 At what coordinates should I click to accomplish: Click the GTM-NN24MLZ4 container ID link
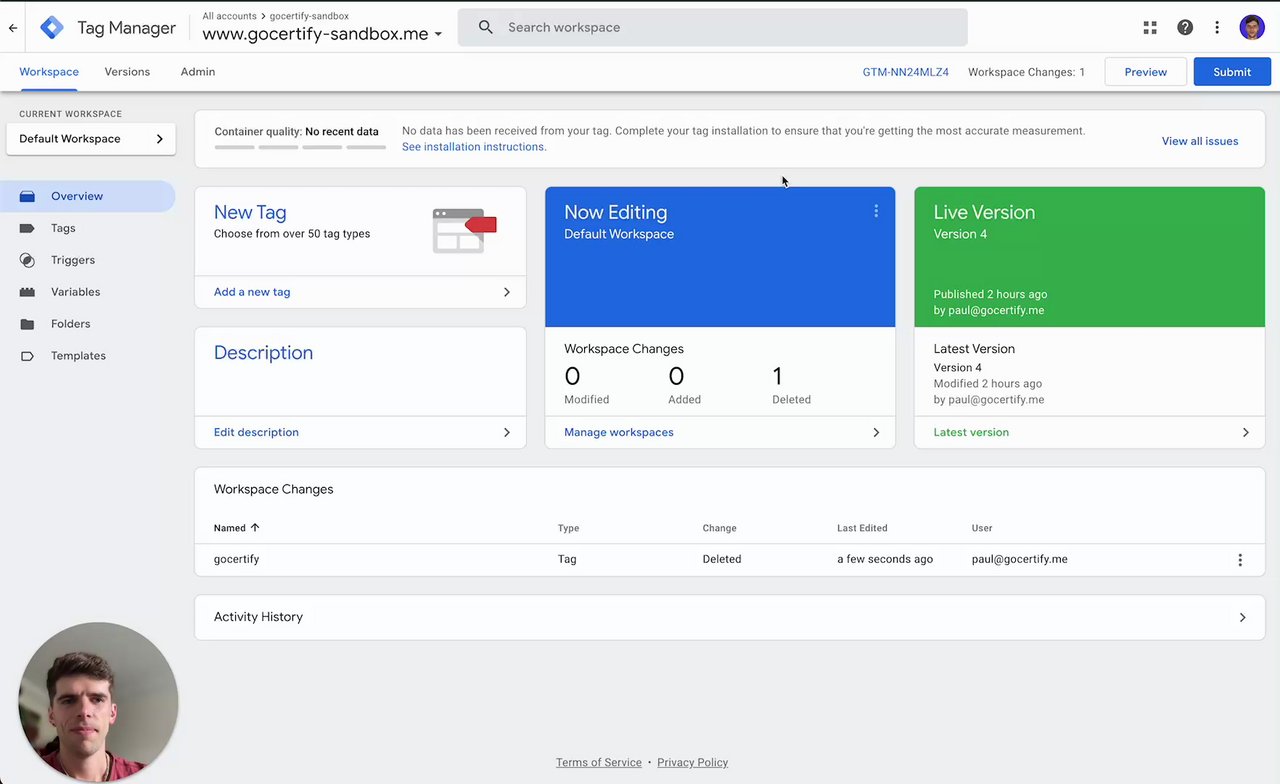906,72
